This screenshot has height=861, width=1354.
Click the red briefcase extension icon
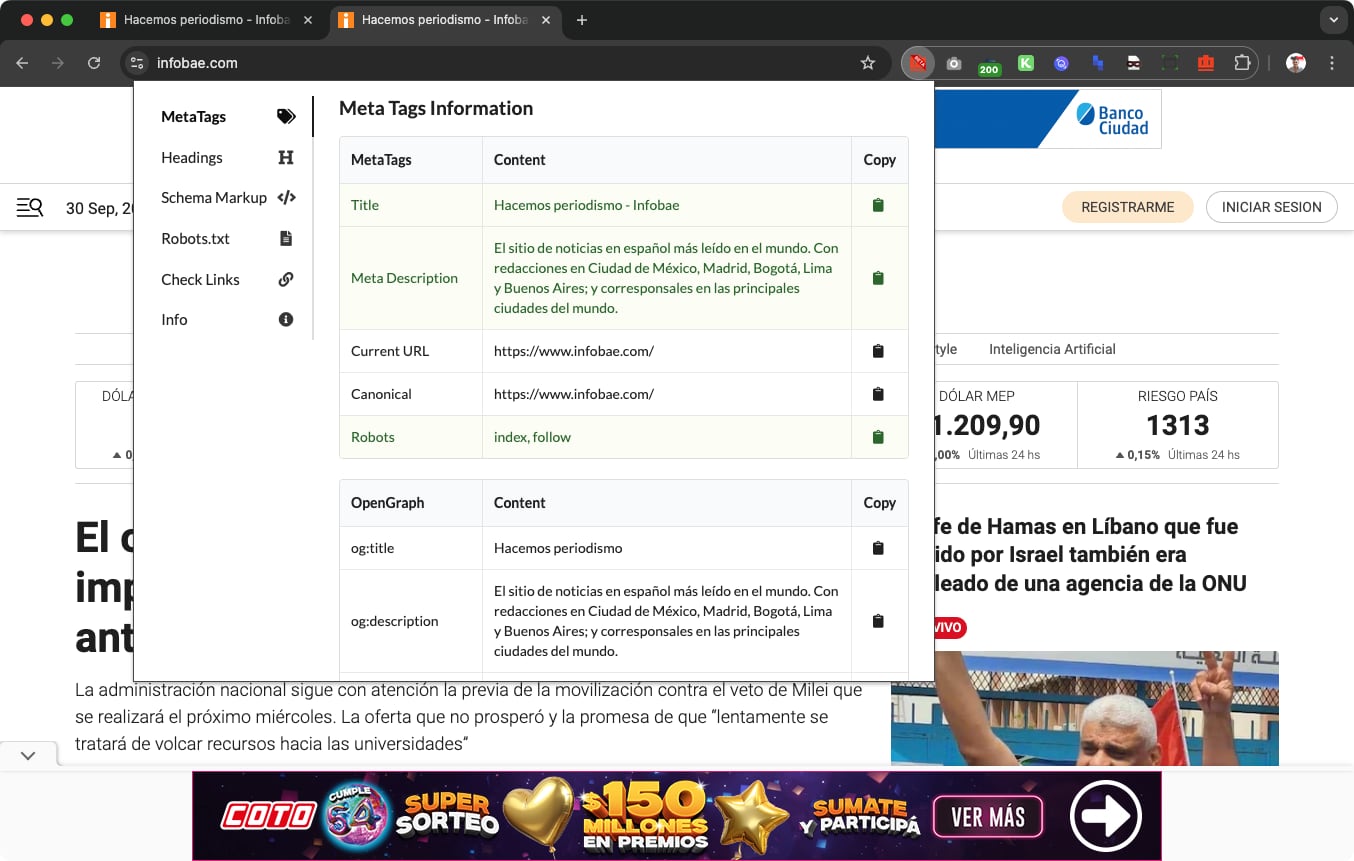[x=1206, y=63]
